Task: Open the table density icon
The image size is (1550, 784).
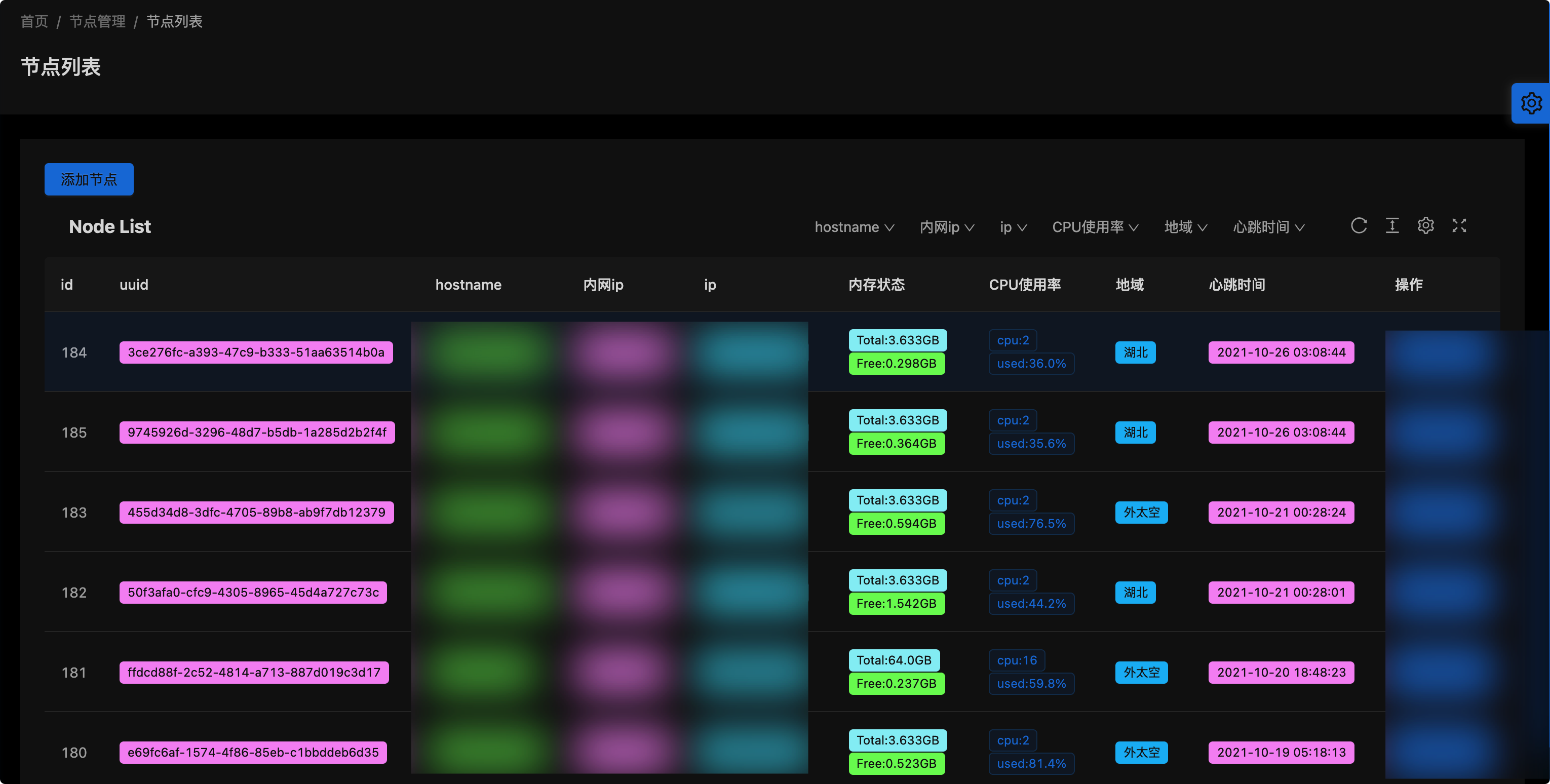Action: point(1392,226)
